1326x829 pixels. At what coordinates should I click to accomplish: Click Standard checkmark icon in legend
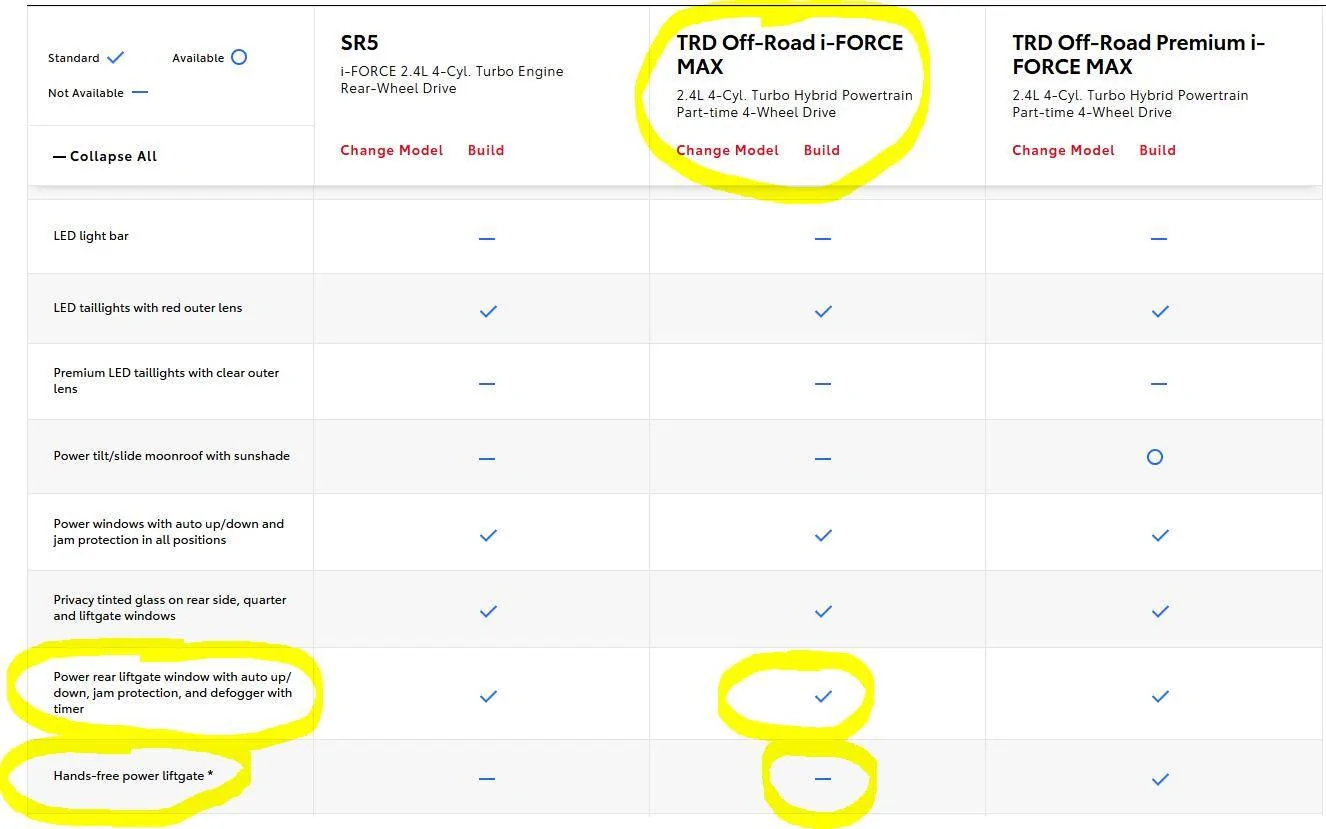(x=116, y=58)
